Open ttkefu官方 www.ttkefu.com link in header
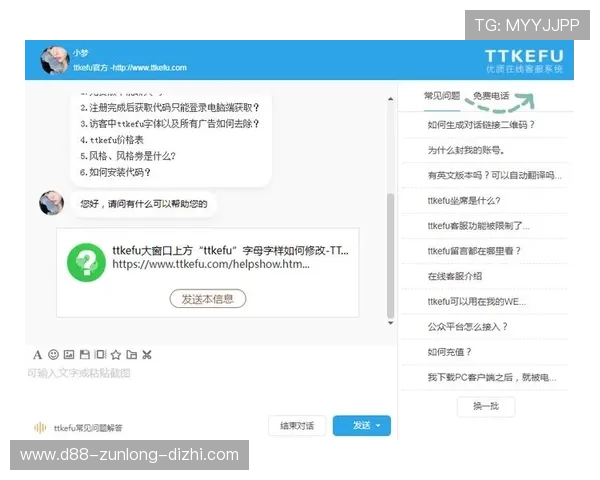The image size is (600, 480). [x=130, y=68]
